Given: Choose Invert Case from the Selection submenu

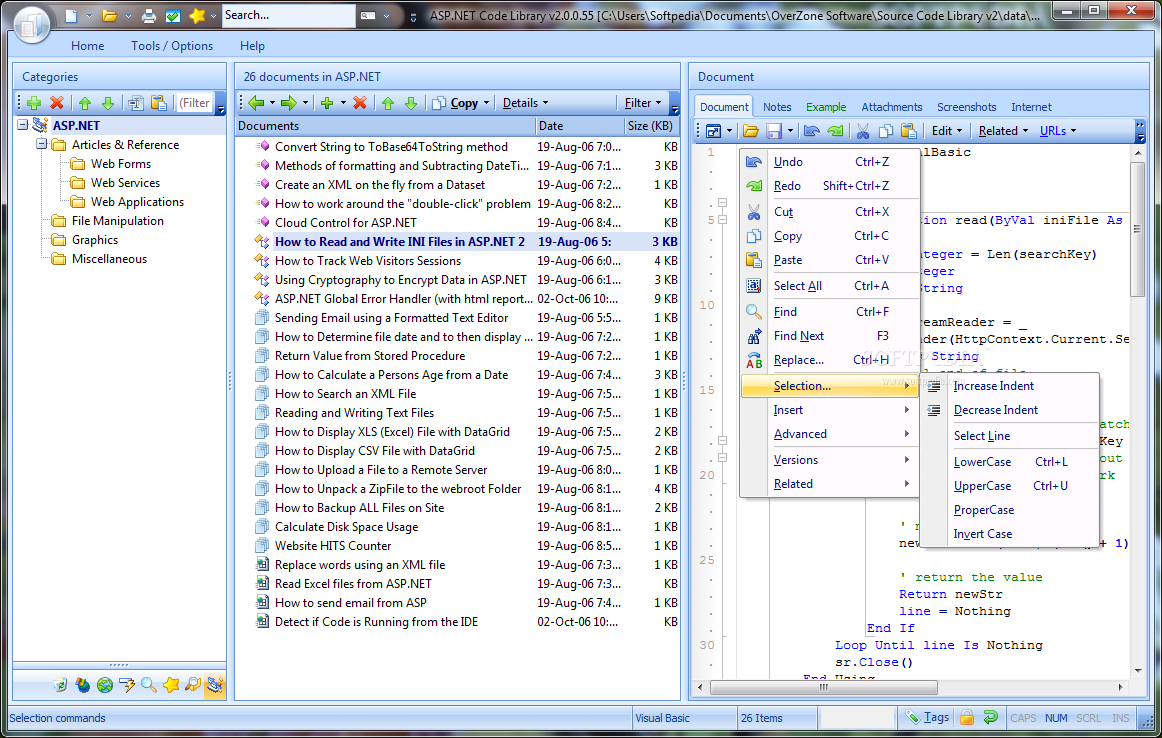Looking at the screenshot, I should click(1009, 534).
